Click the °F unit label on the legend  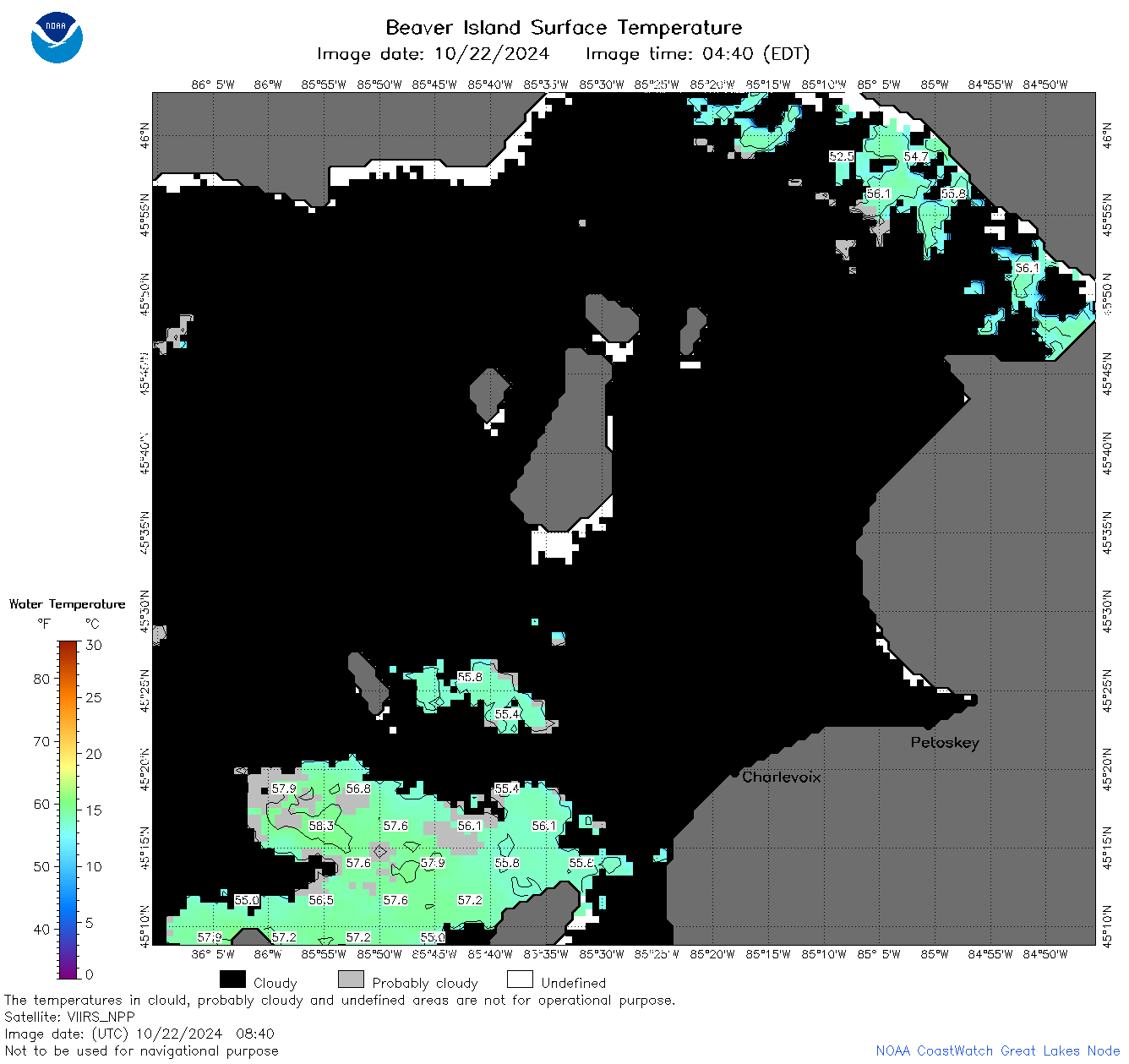44,624
